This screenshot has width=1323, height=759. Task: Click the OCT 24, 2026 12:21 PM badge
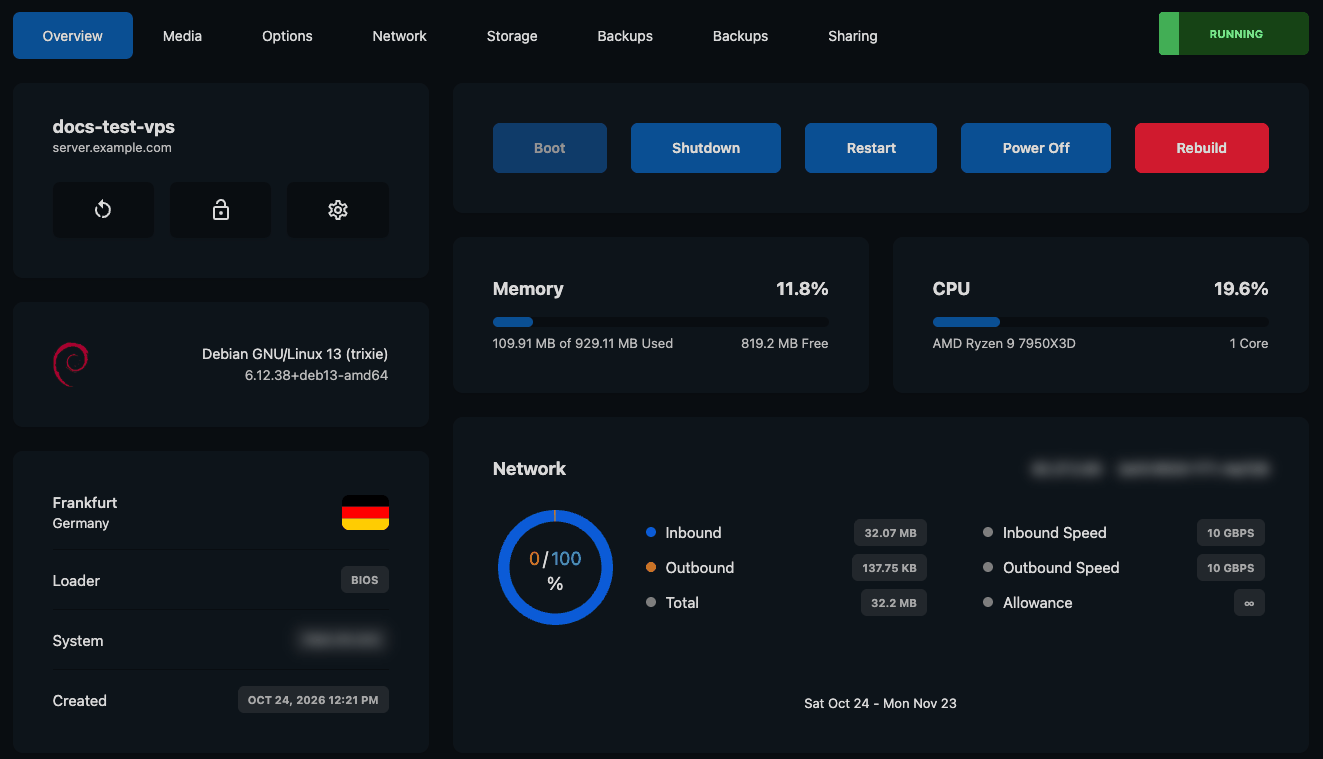[313, 700]
